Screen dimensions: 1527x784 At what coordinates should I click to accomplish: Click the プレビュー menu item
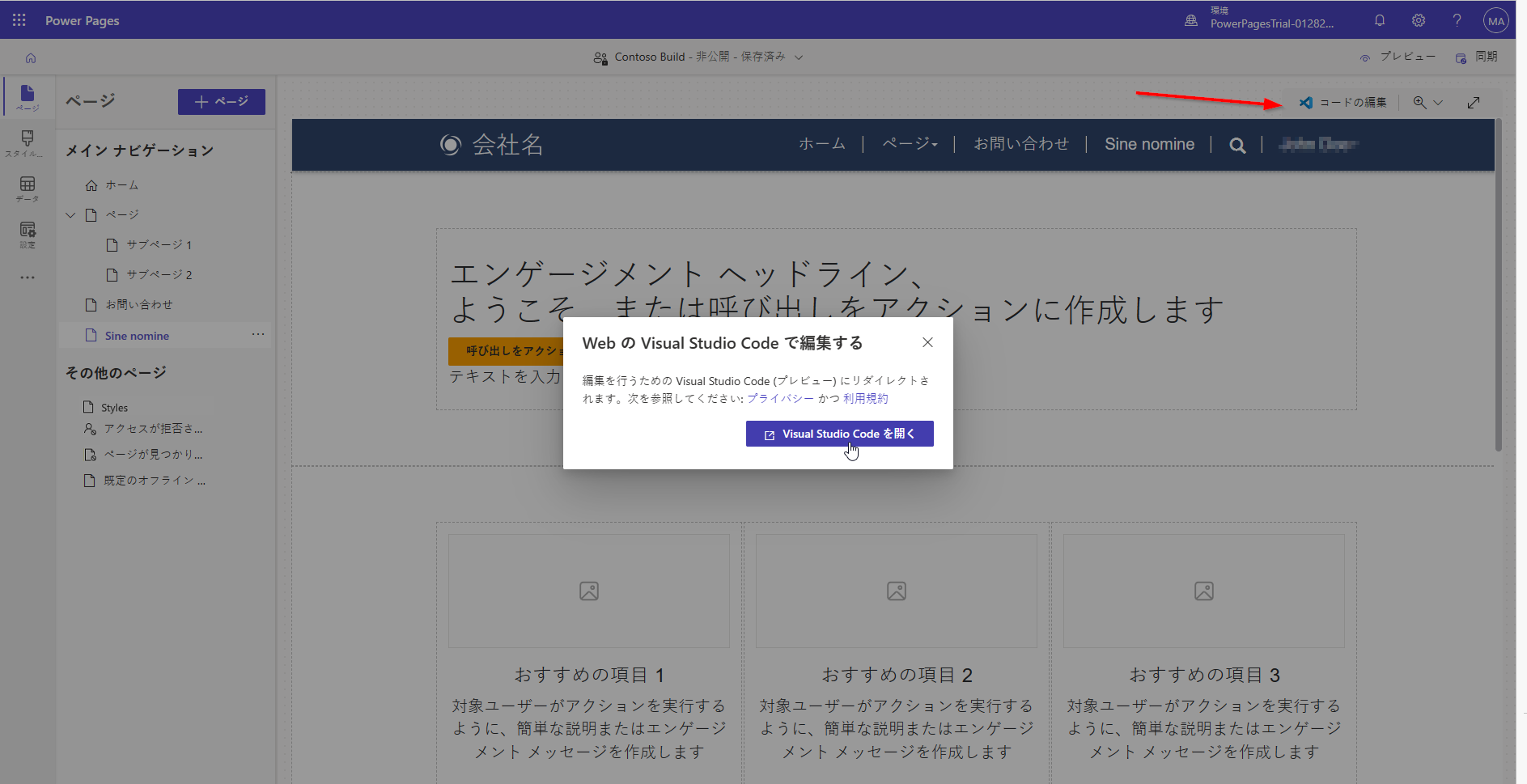coord(1406,57)
